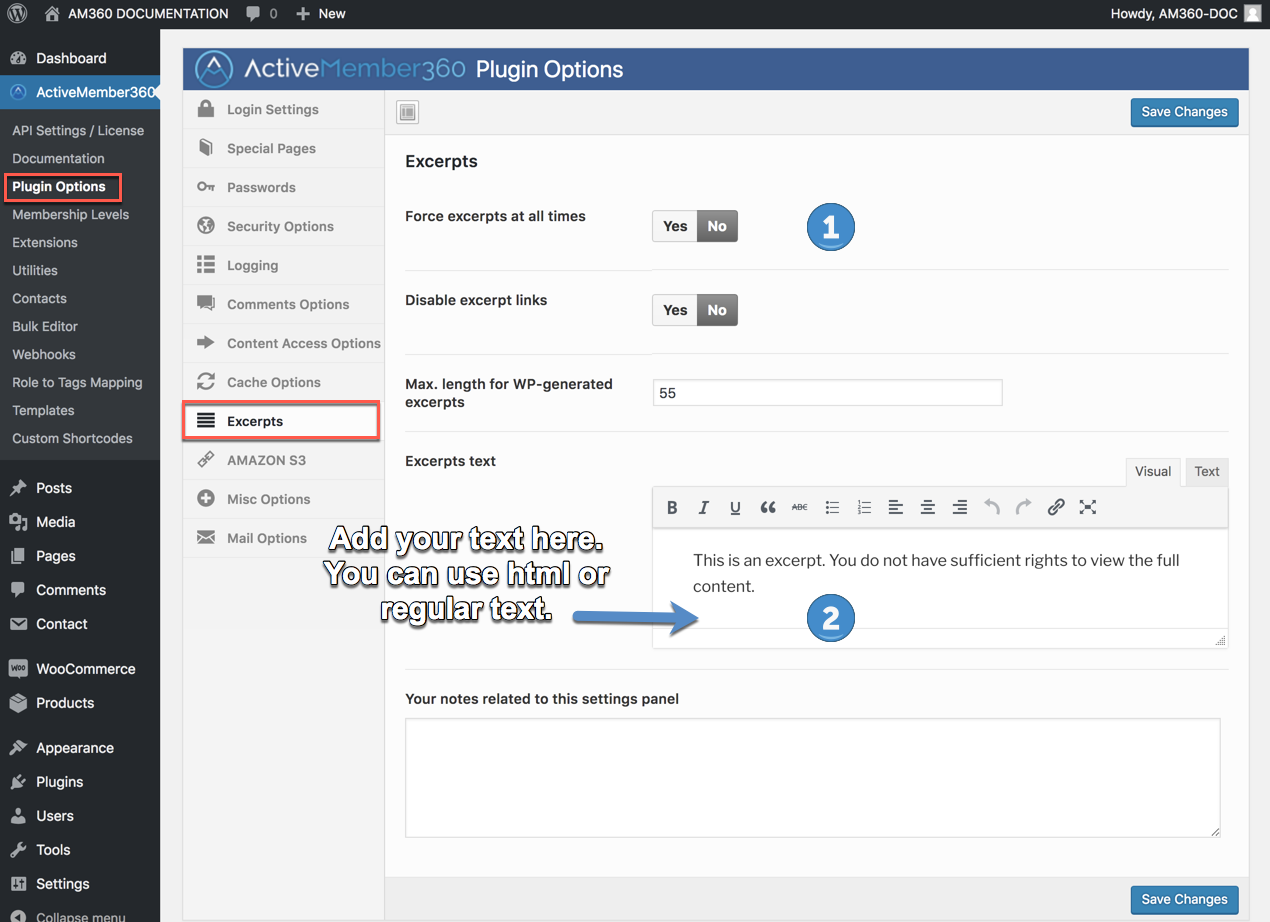The height and width of the screenshot is (922, 1270).
Task: Open Posts menu in sidebar
Action: pos(54,488)
